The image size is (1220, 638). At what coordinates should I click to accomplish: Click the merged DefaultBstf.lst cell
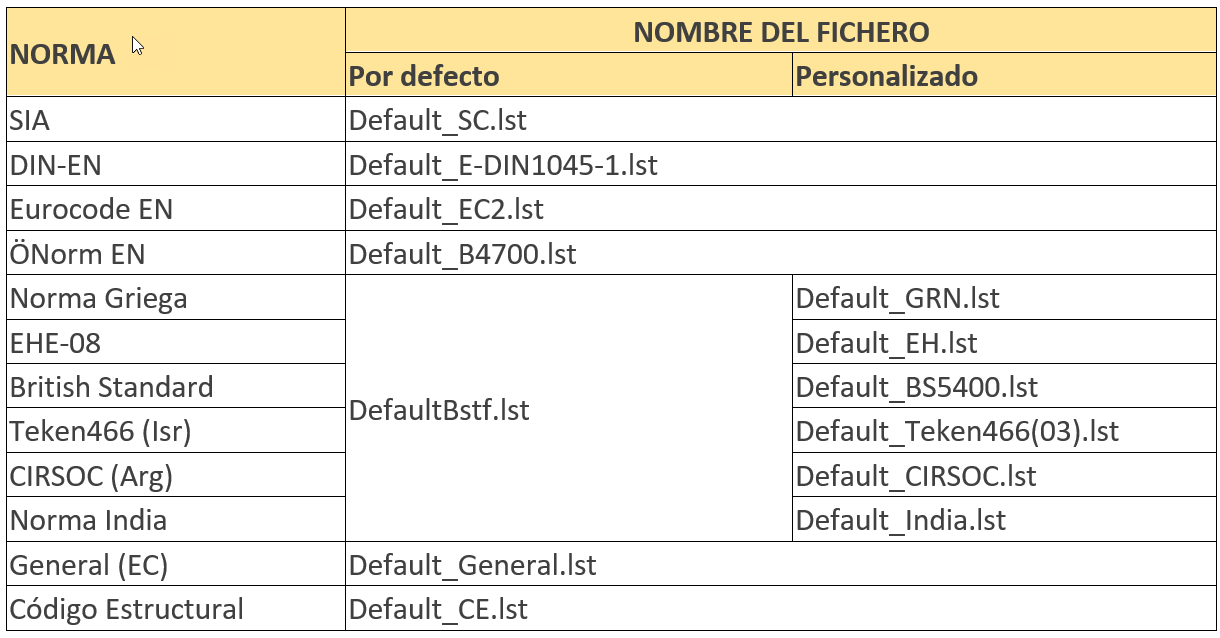tap(440, 409)
